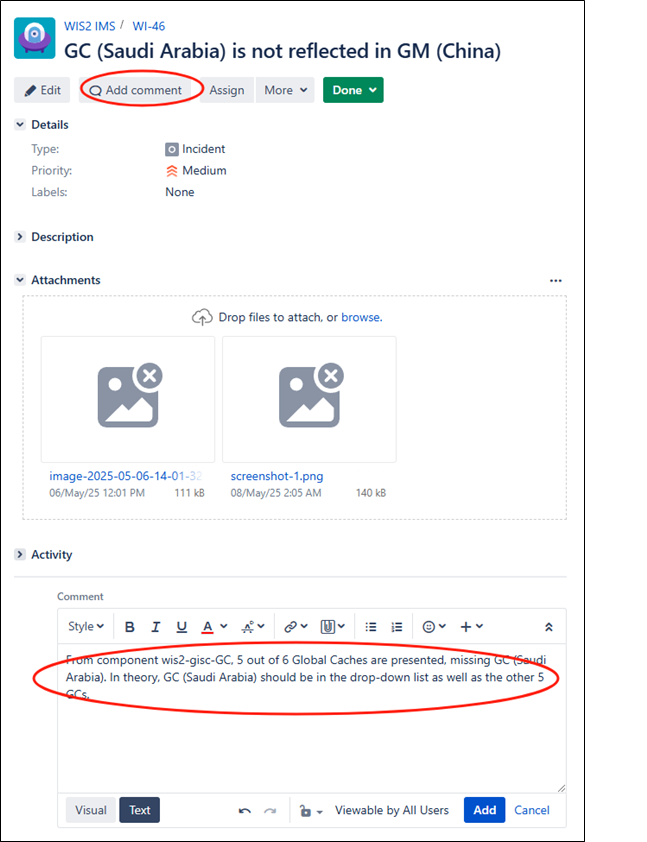
Task: Open the More actions menu
Action: [x=285, y=90]
